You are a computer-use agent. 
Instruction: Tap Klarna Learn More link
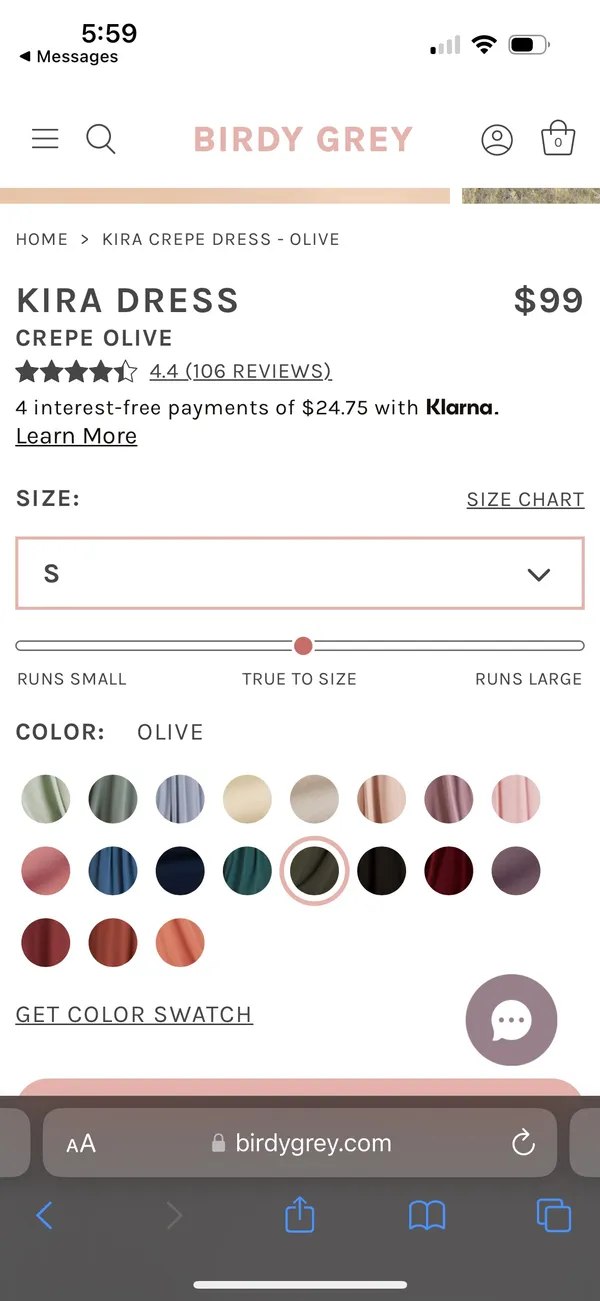tap(76, 436)
